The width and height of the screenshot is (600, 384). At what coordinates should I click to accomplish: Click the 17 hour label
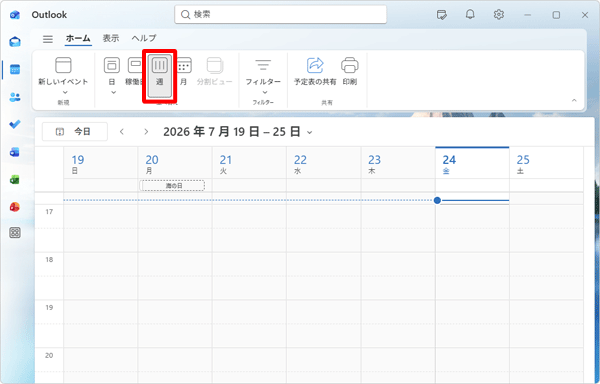[49, 212]
